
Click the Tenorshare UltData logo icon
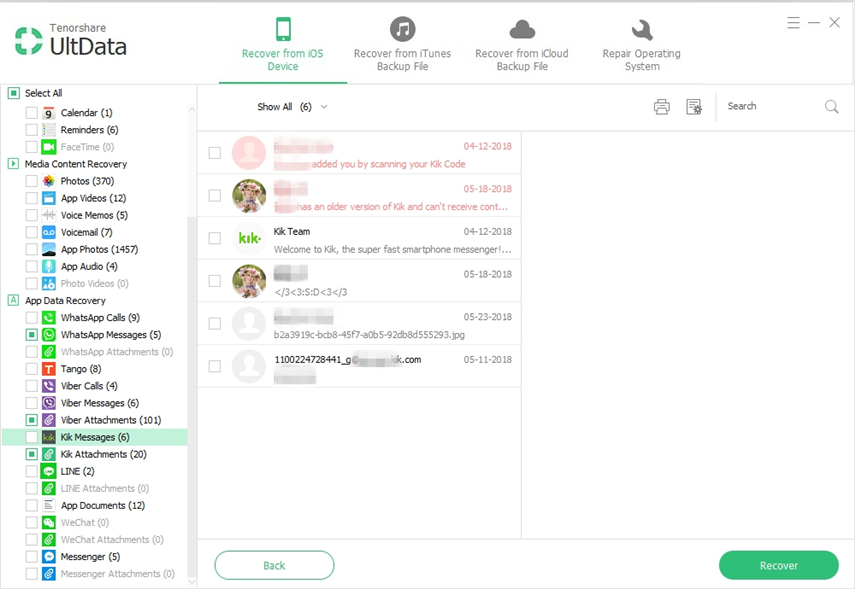click(28, 41)
